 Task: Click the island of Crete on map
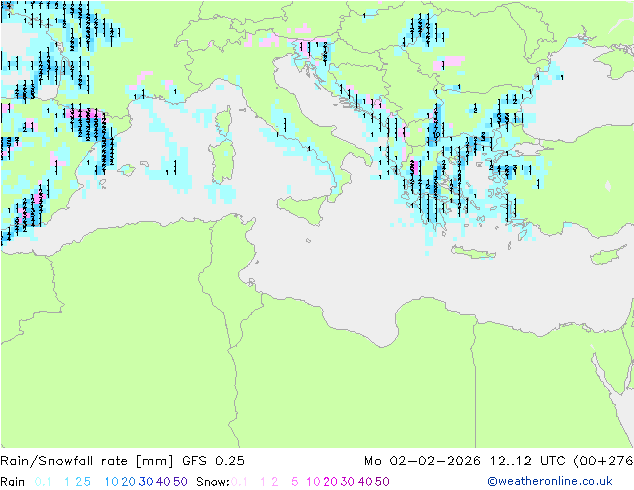[x=472, y=252]
